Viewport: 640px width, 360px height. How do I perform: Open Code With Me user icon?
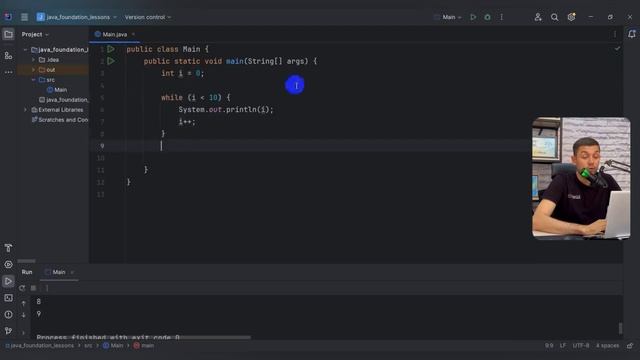(538, 17)
